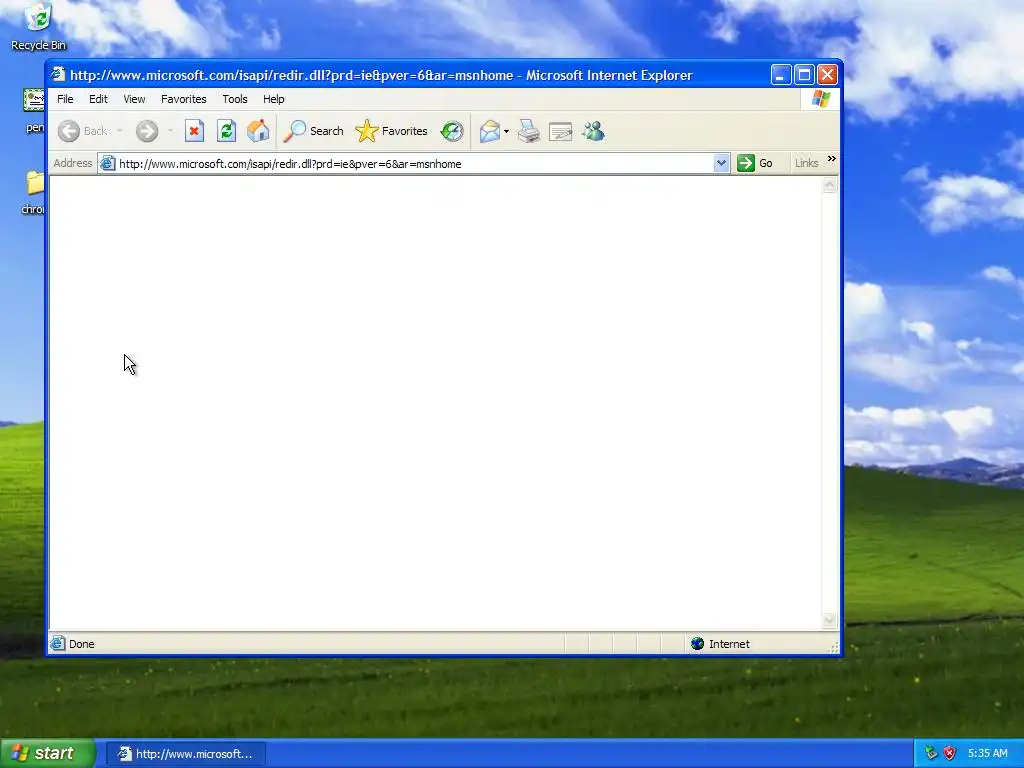Expand the Links toolbar chevron
The width and height of the screenshot is (1024, 768).
tap(831, 159)
